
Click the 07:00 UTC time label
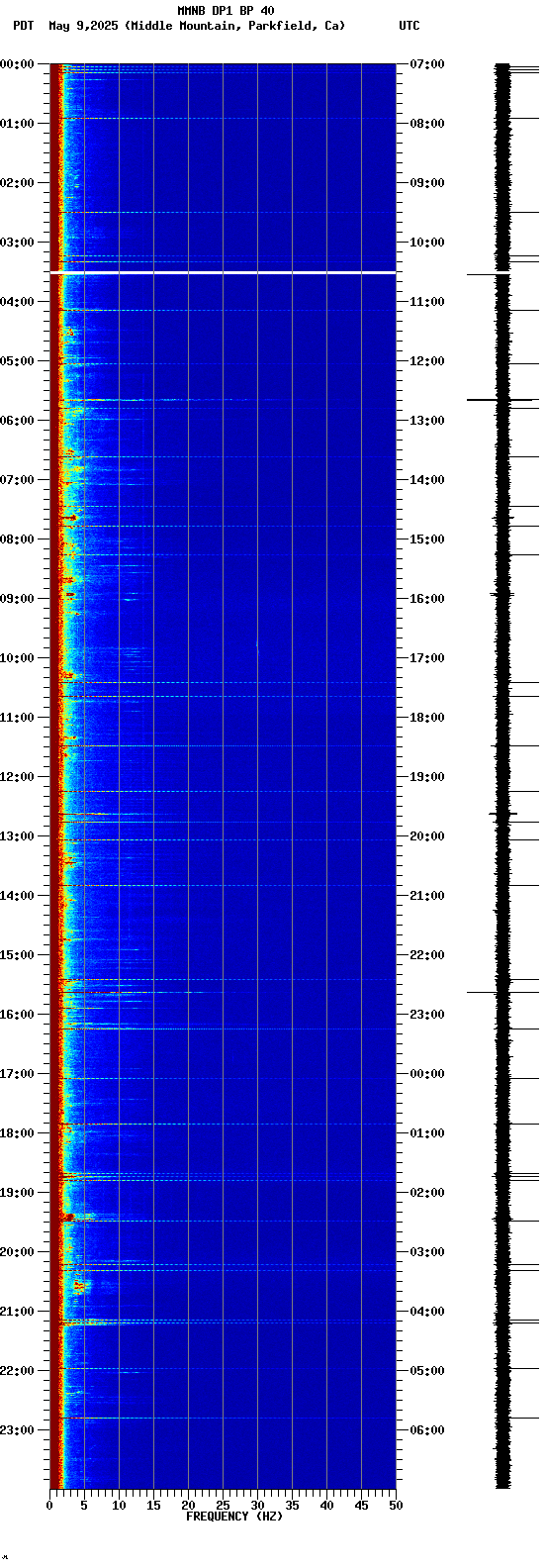pyautogui.click(x=427, y=64)
